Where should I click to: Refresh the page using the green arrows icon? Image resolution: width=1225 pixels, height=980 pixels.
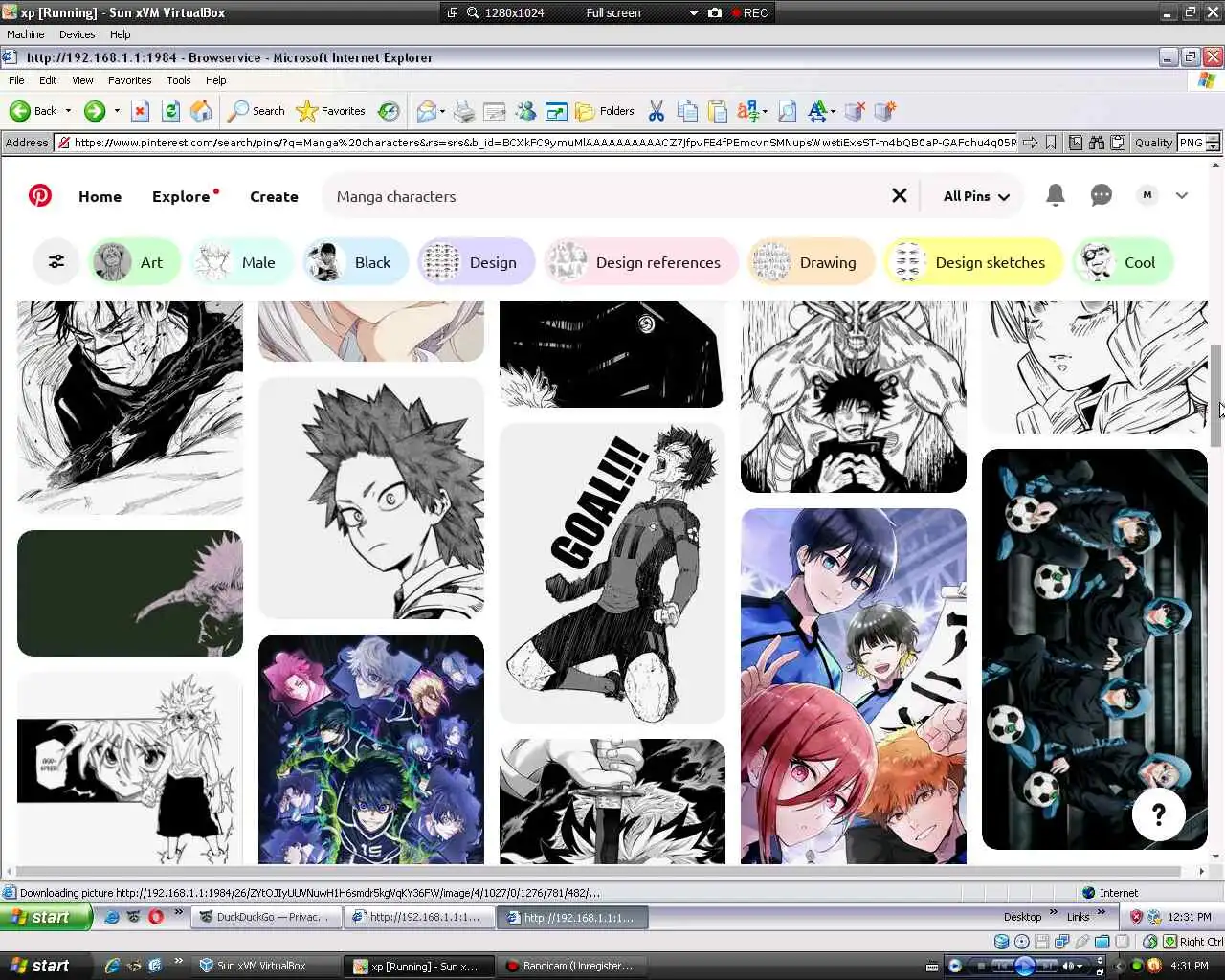pos(170,111)
